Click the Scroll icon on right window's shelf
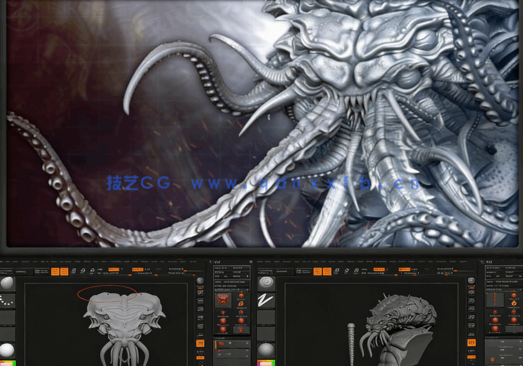This screenshot has height=366, width=523. (x=471, y=292)
